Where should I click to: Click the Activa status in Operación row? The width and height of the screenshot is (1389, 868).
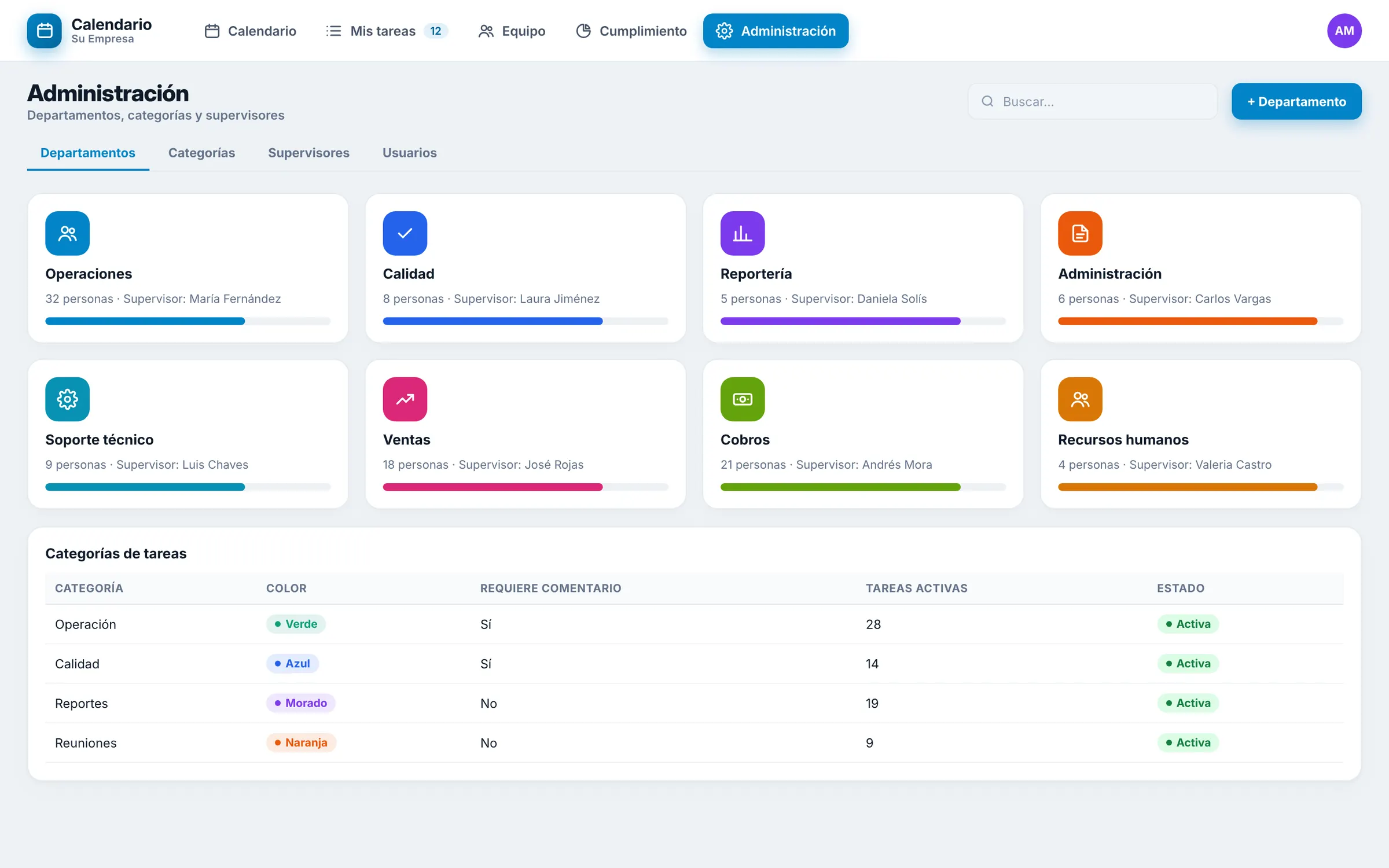(x=1188, y=624)
